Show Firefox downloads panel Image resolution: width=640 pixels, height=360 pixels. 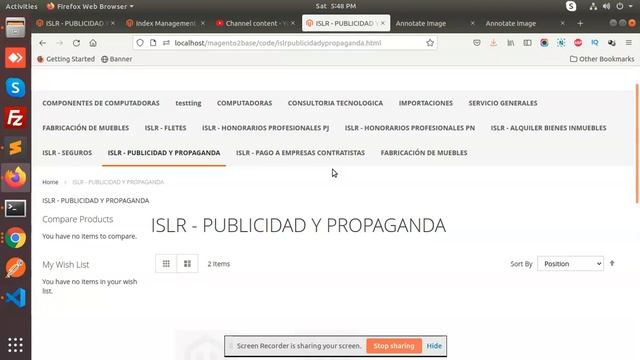(493, 43)
